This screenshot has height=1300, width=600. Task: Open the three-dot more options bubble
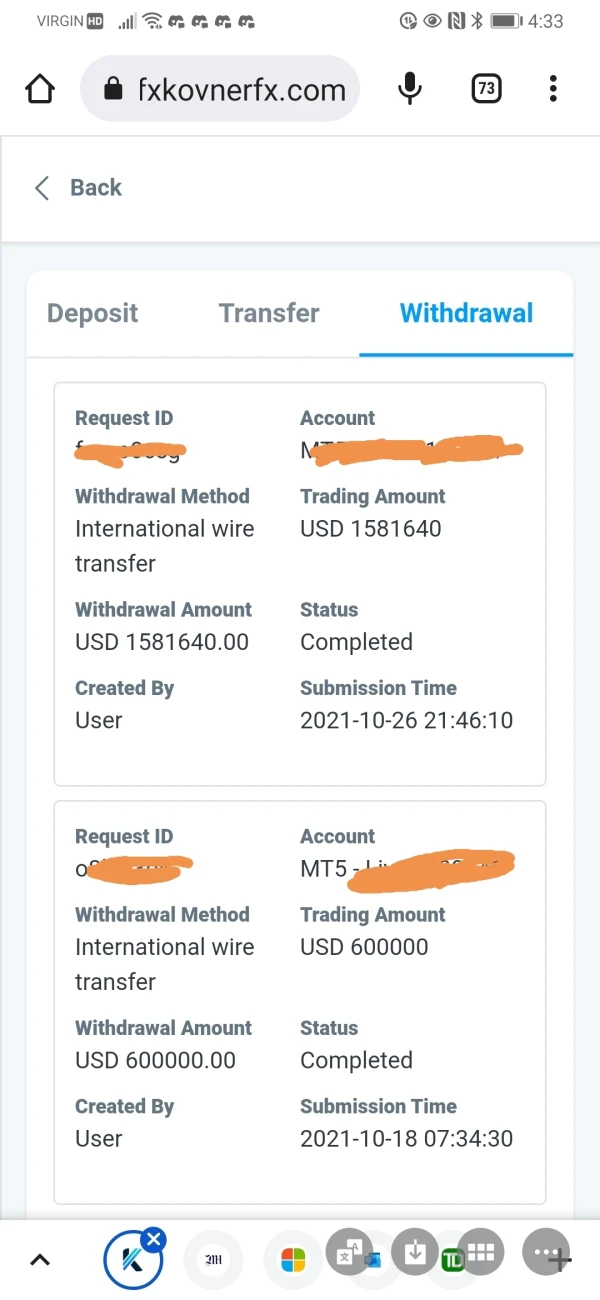click(x=546, y=1253)
